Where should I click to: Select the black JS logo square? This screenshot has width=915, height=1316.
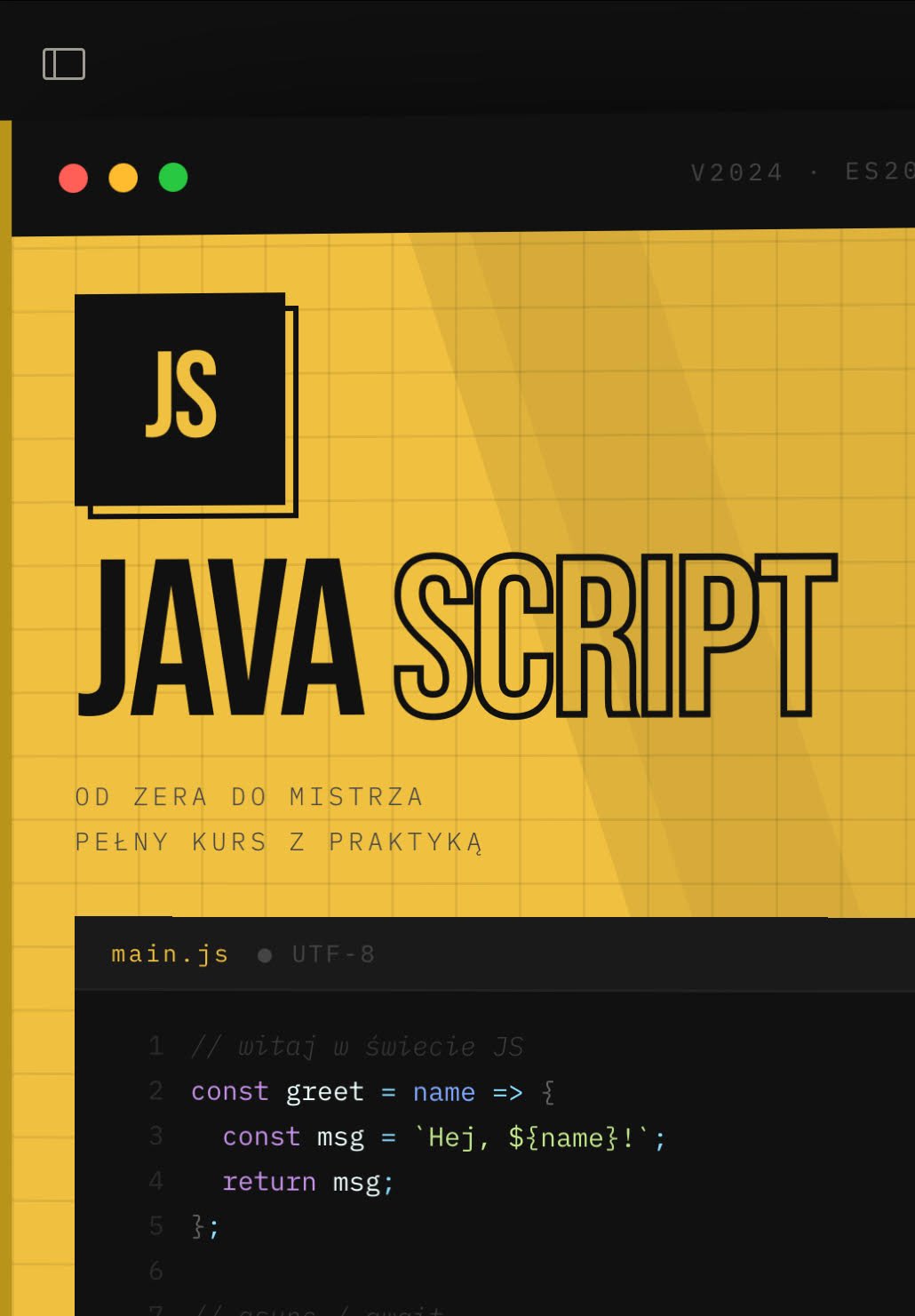(180, 398)
